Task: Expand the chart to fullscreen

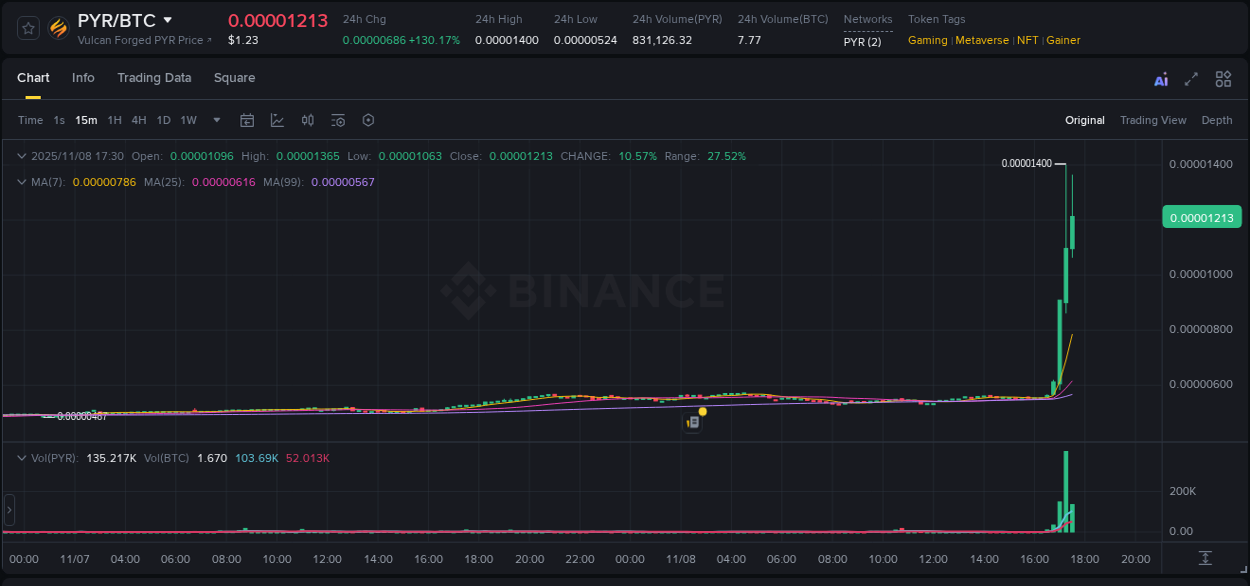Action: [x=1191, y=79]
